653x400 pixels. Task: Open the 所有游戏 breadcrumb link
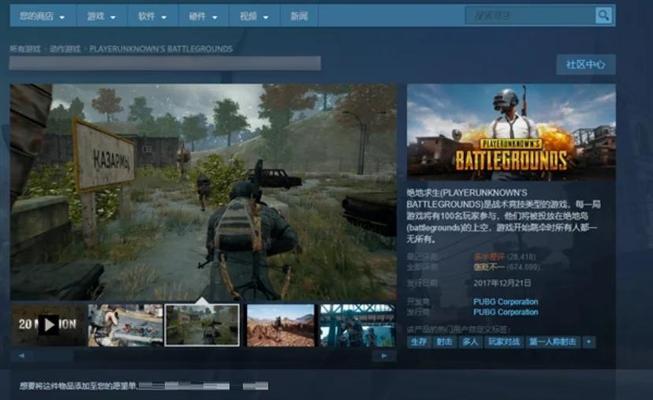pyautogui.click(x=25, y=49)
